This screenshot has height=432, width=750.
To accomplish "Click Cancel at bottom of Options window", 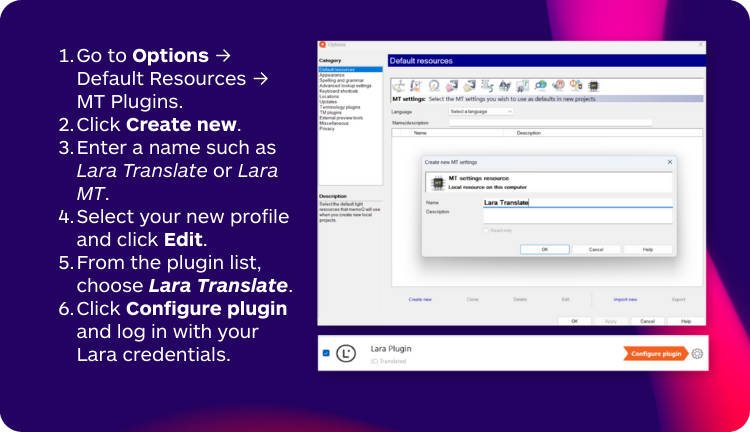I will pos(647,321).
